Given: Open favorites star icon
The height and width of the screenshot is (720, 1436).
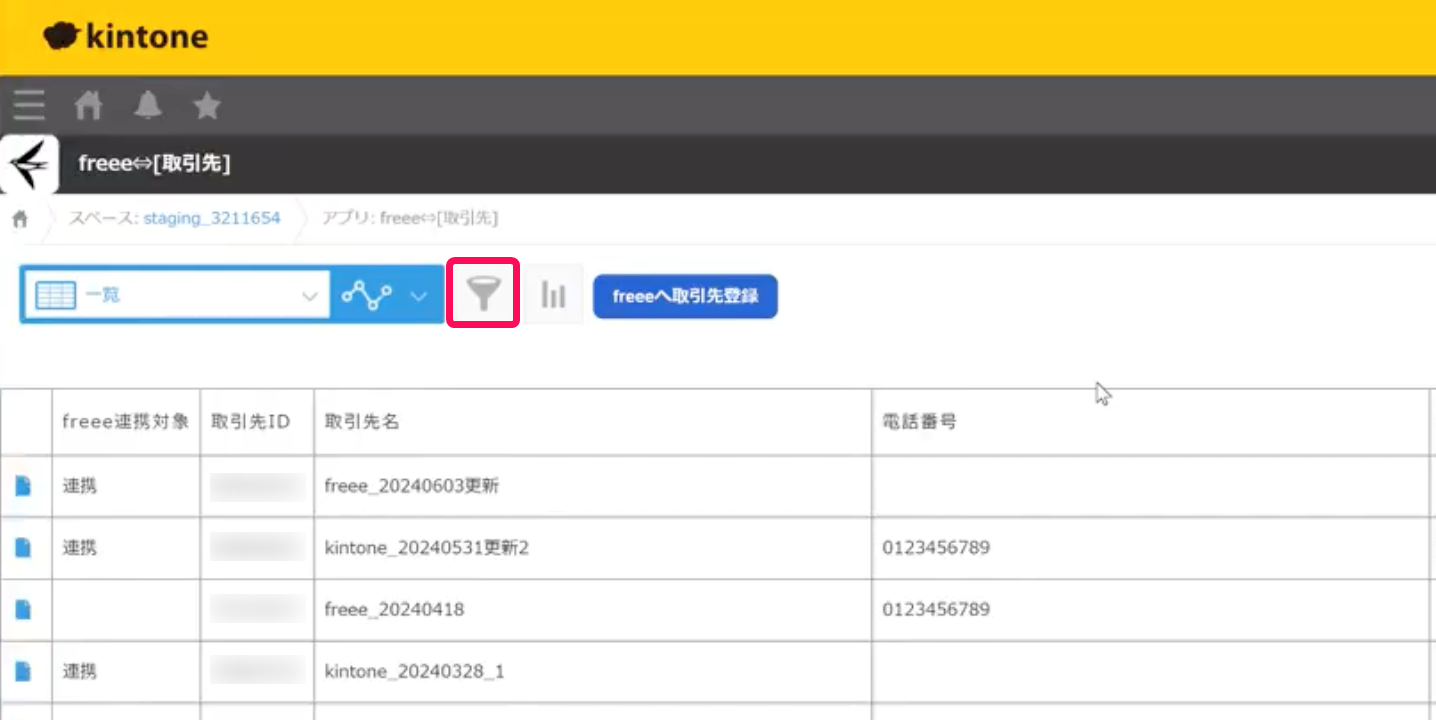Looking at the screenshot, I should [x=207, y=105].
